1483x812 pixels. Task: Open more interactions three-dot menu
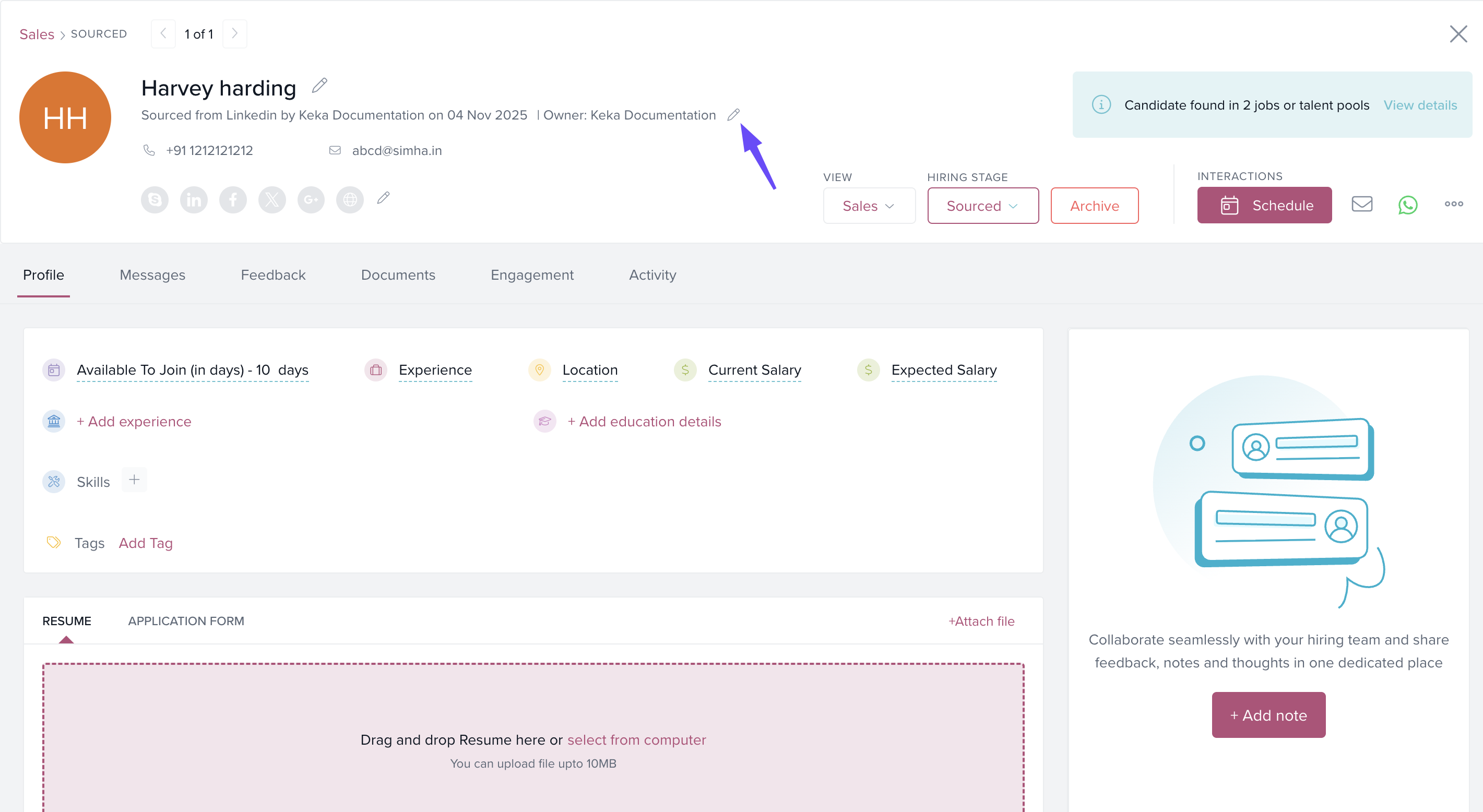(1453, 204)
